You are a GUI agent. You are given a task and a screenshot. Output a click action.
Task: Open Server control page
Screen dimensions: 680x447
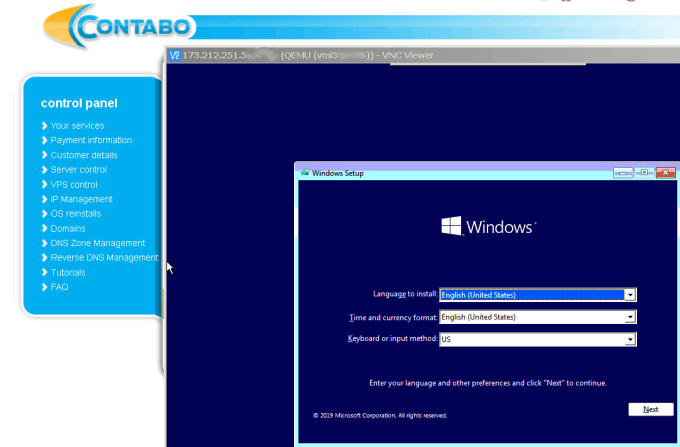coord(78,170)
